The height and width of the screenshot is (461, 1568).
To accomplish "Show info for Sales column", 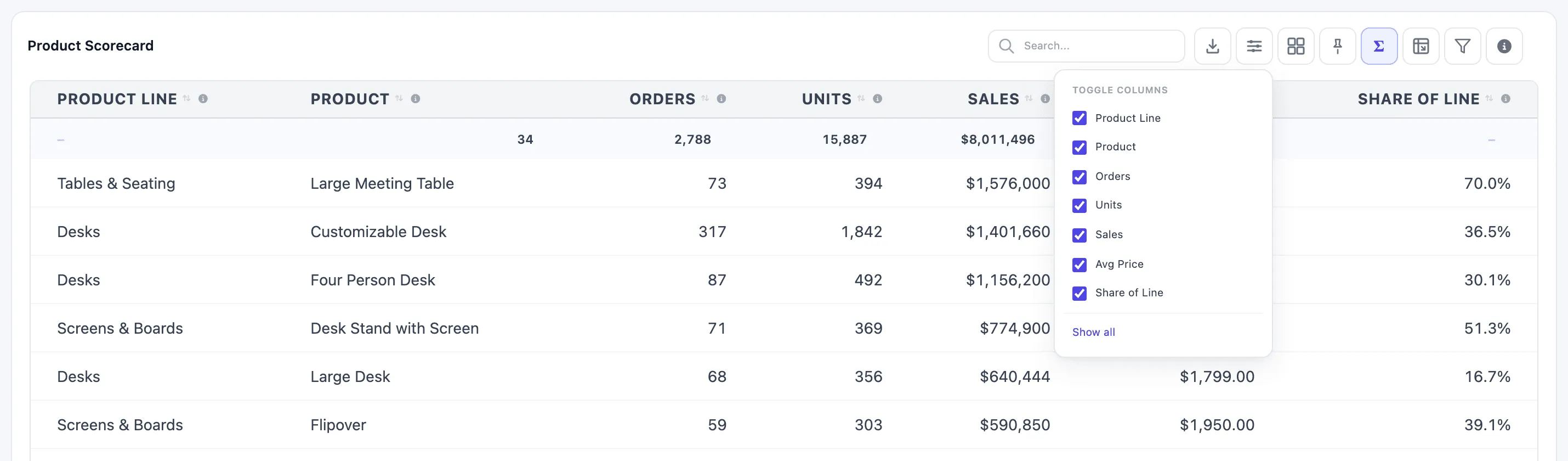I will [1045, 99].
